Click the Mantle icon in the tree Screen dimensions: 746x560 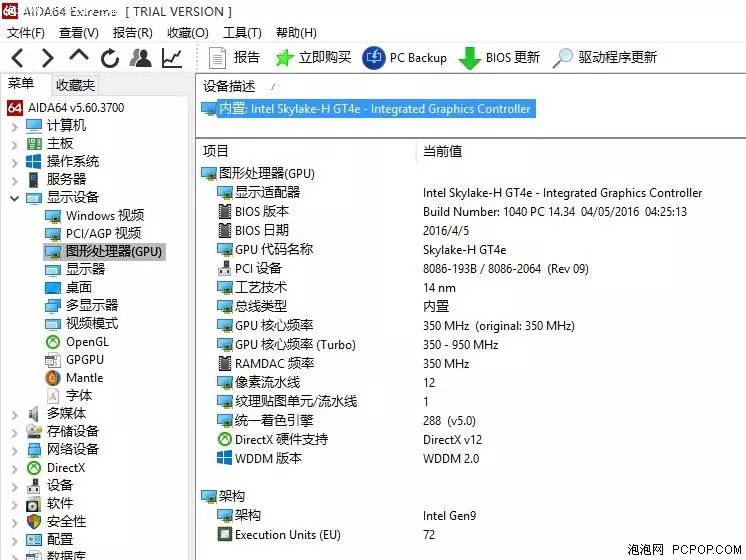coord(53,378)
